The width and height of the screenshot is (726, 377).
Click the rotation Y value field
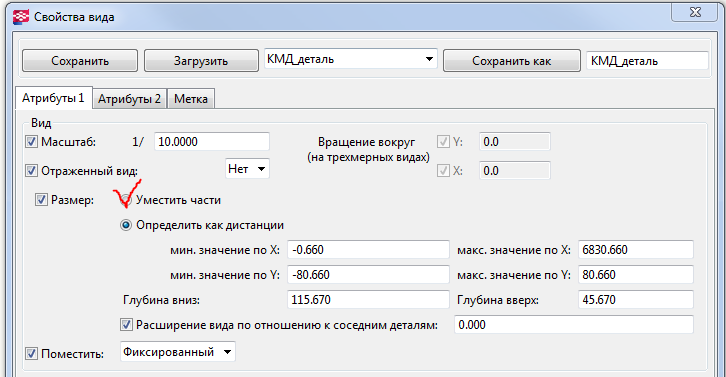515,142
